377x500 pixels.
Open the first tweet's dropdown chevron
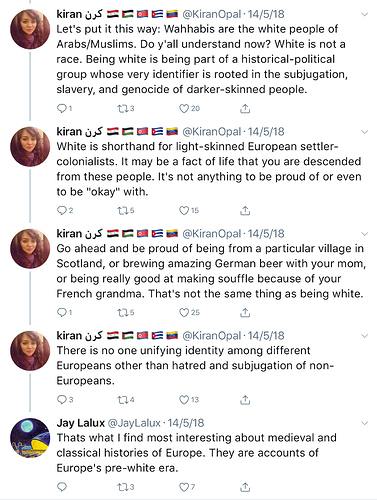pyautogui.click(x=365, y=14)
